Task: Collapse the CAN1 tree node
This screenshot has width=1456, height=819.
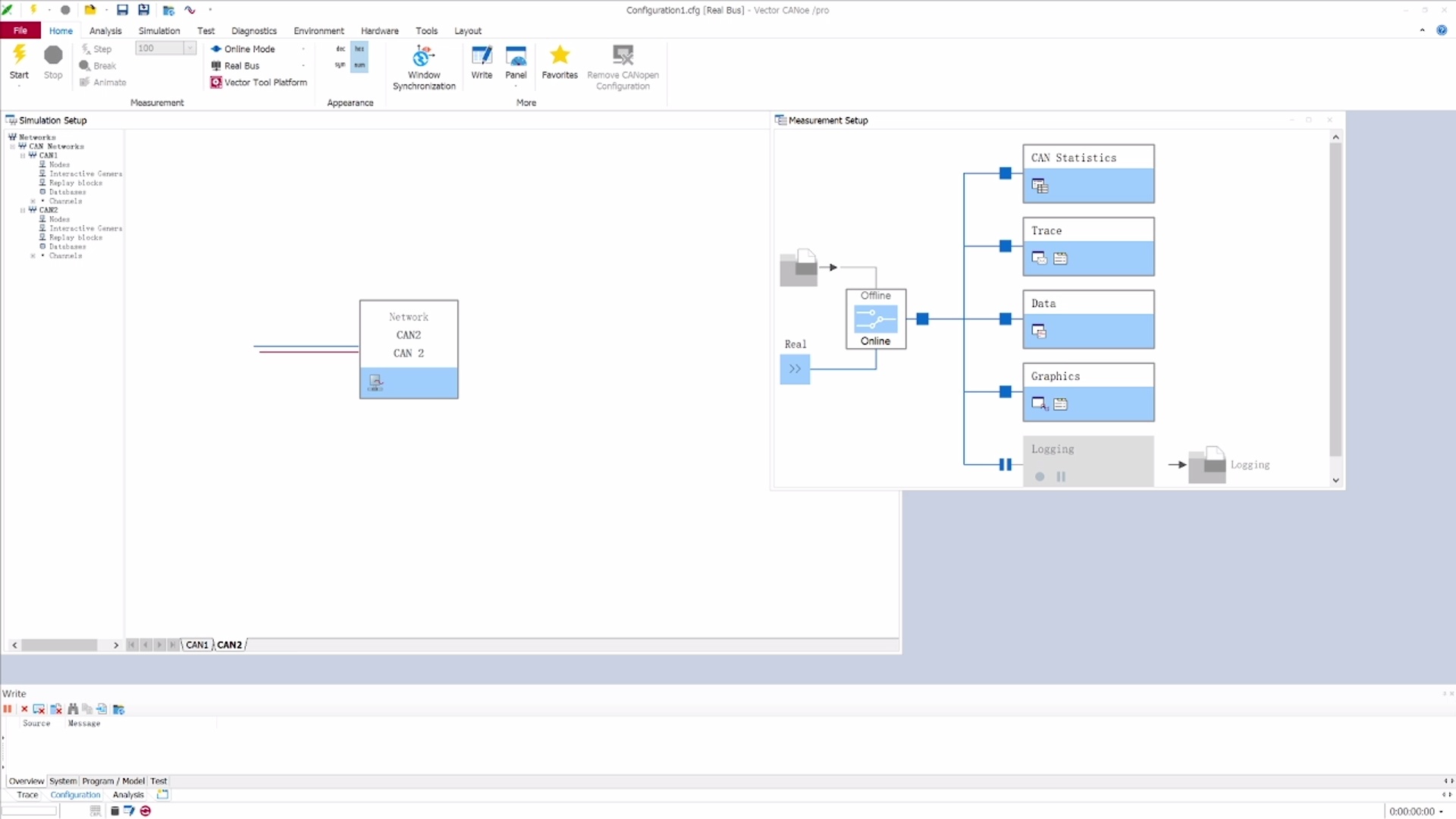Action: [x=23, y=155]
